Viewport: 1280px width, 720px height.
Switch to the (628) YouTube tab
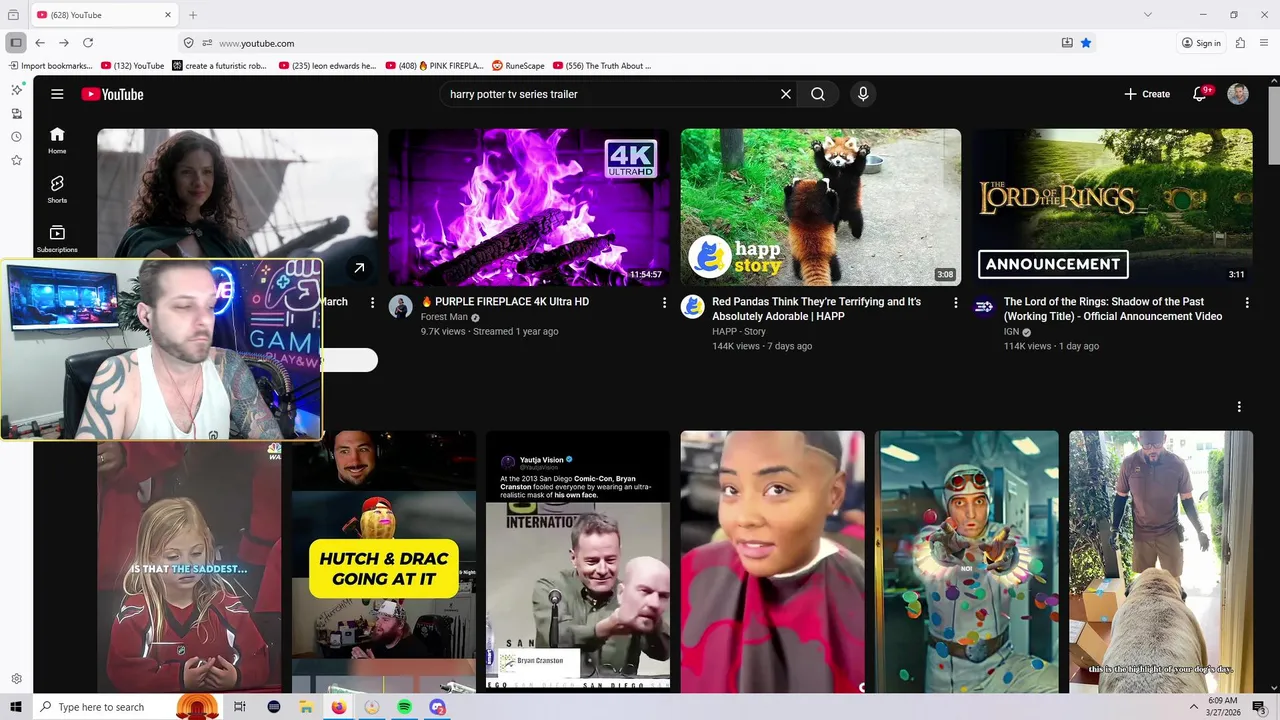click(104, 15)
